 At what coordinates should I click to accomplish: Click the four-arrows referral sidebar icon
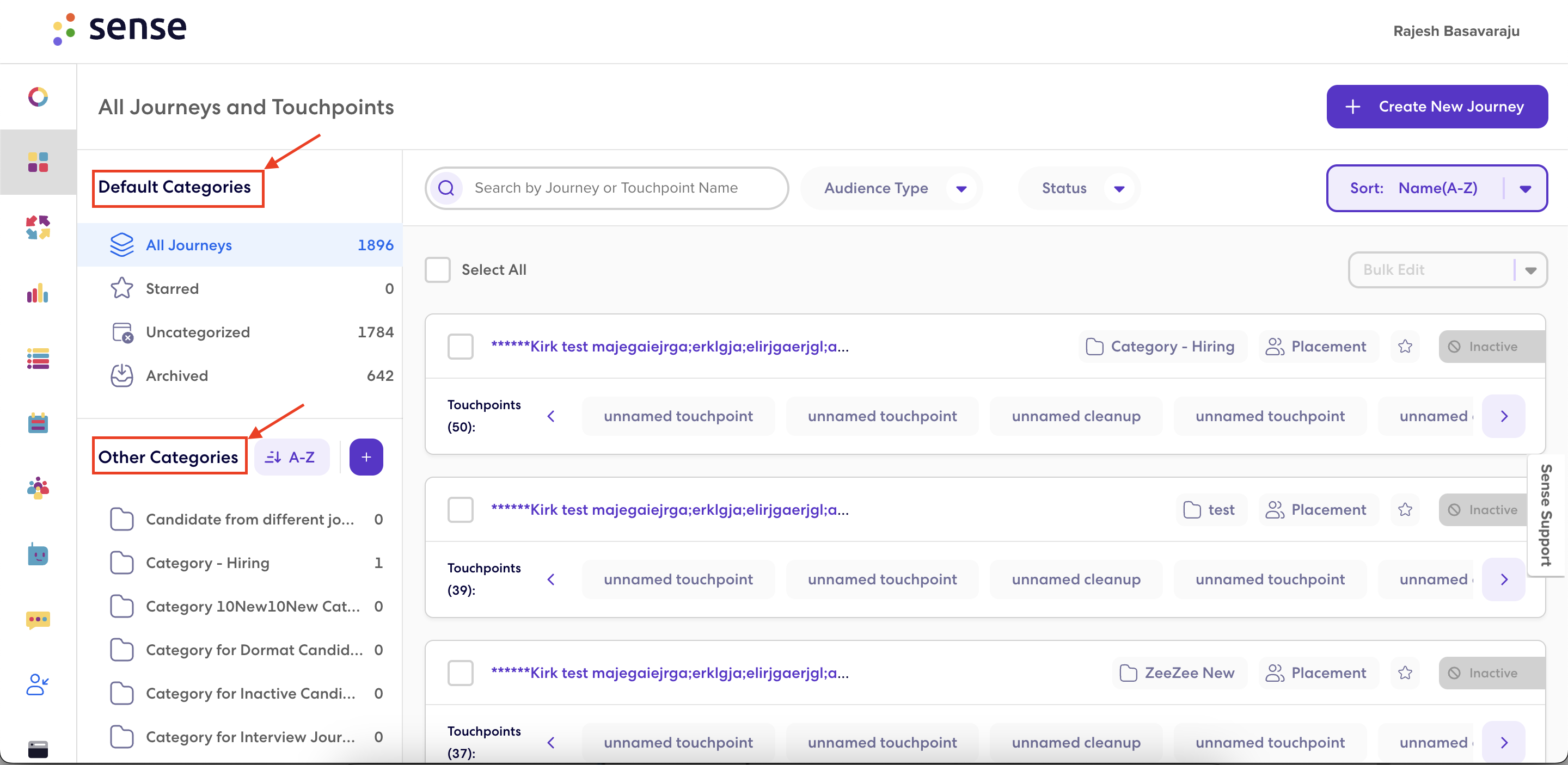(x=38, y=227)
